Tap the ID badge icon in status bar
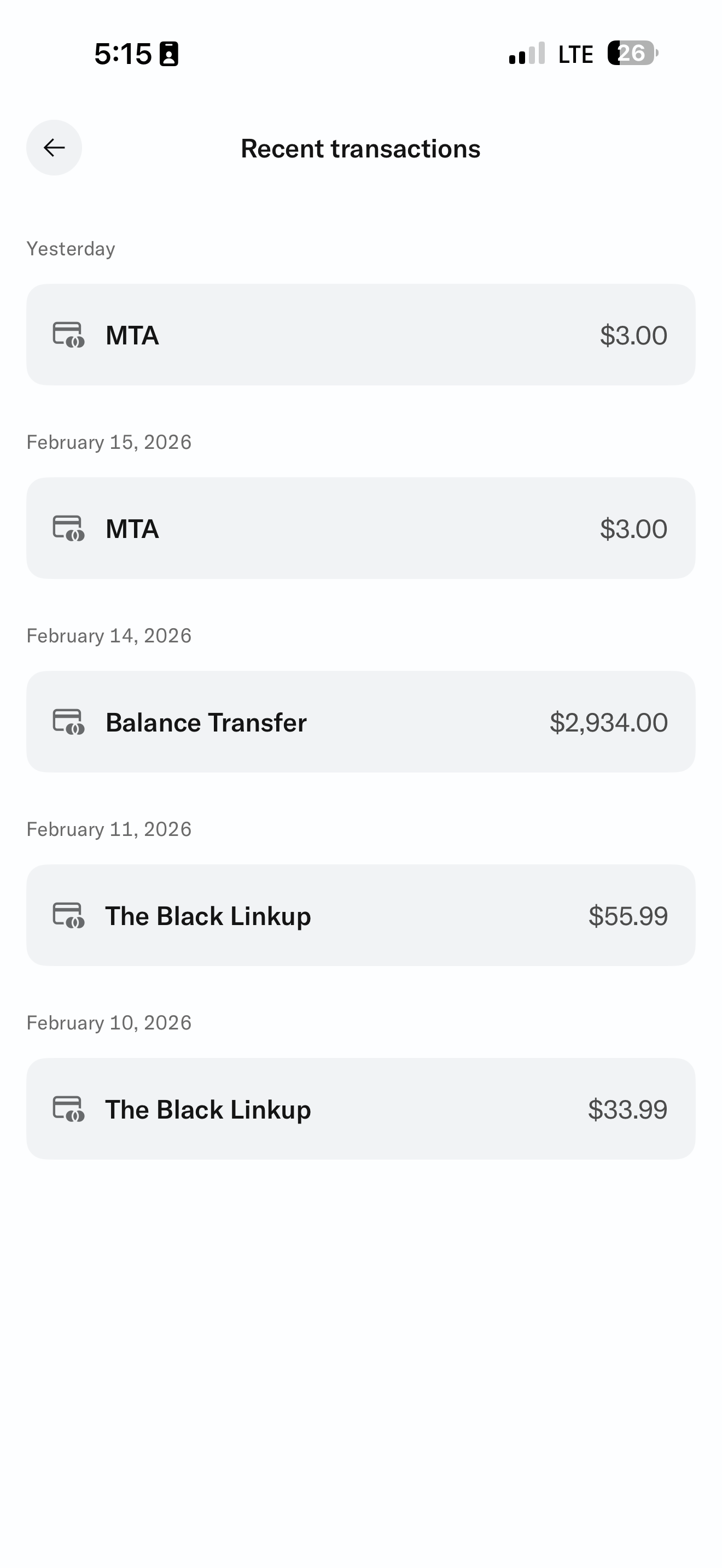The image size is (722, 1568). coord(168,54)
